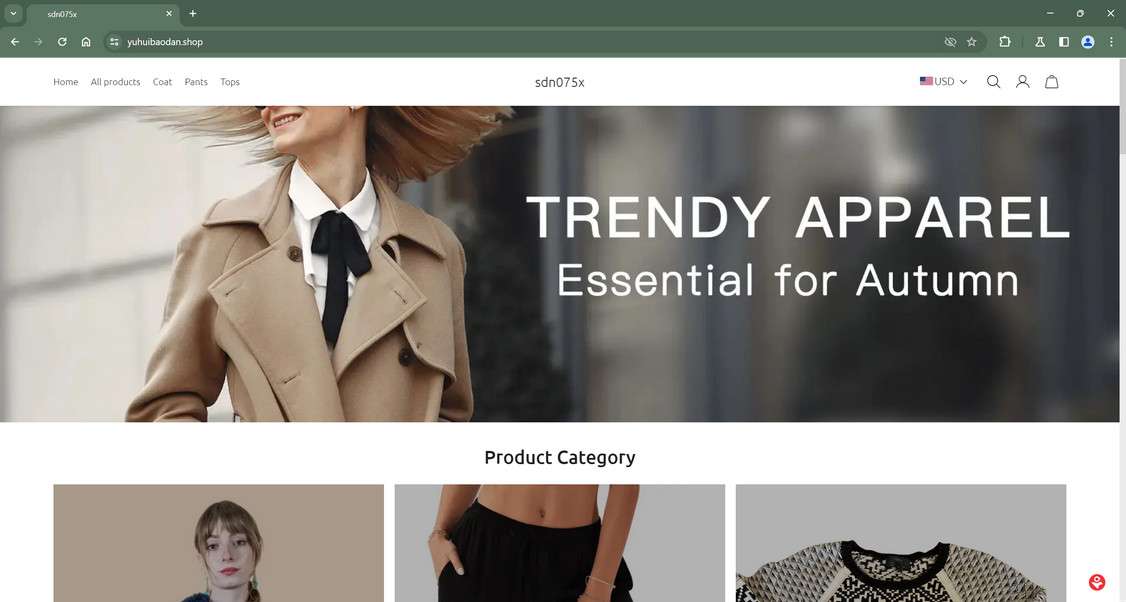Open the black pants category thumbnail
Screen dimensions: 1126x602
[559, 543]
